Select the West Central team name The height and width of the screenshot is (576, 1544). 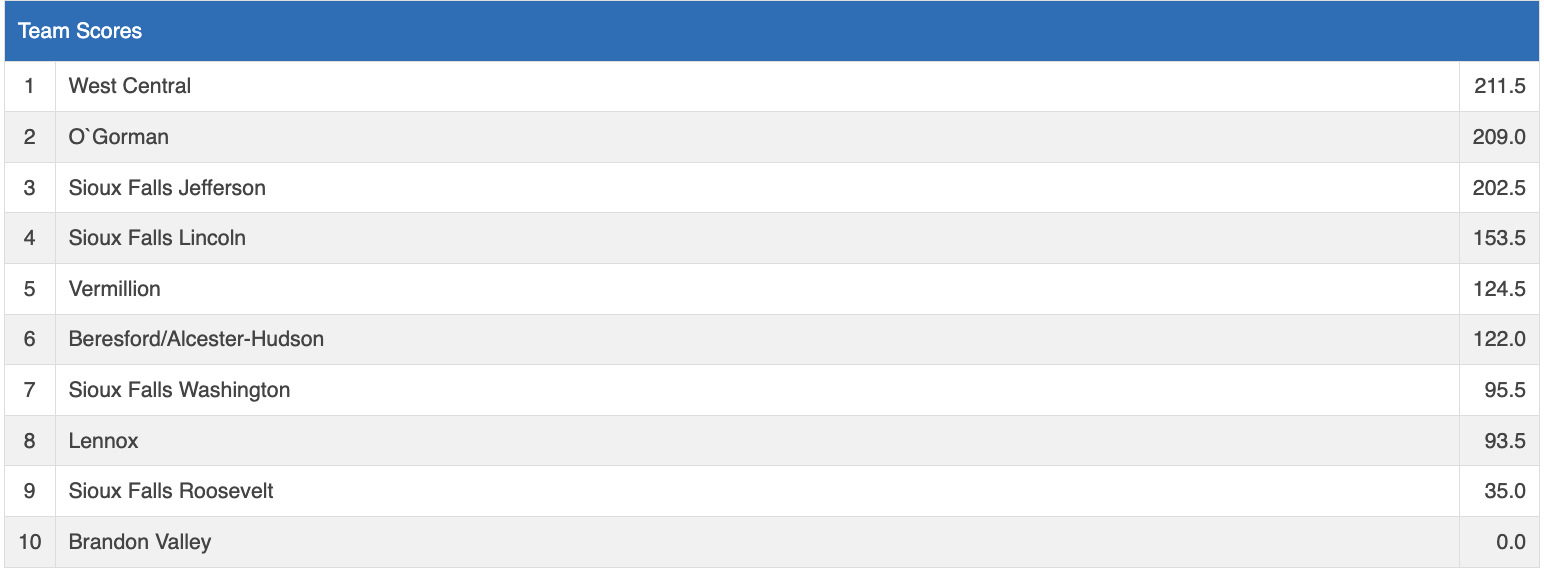tap(130, 86)
